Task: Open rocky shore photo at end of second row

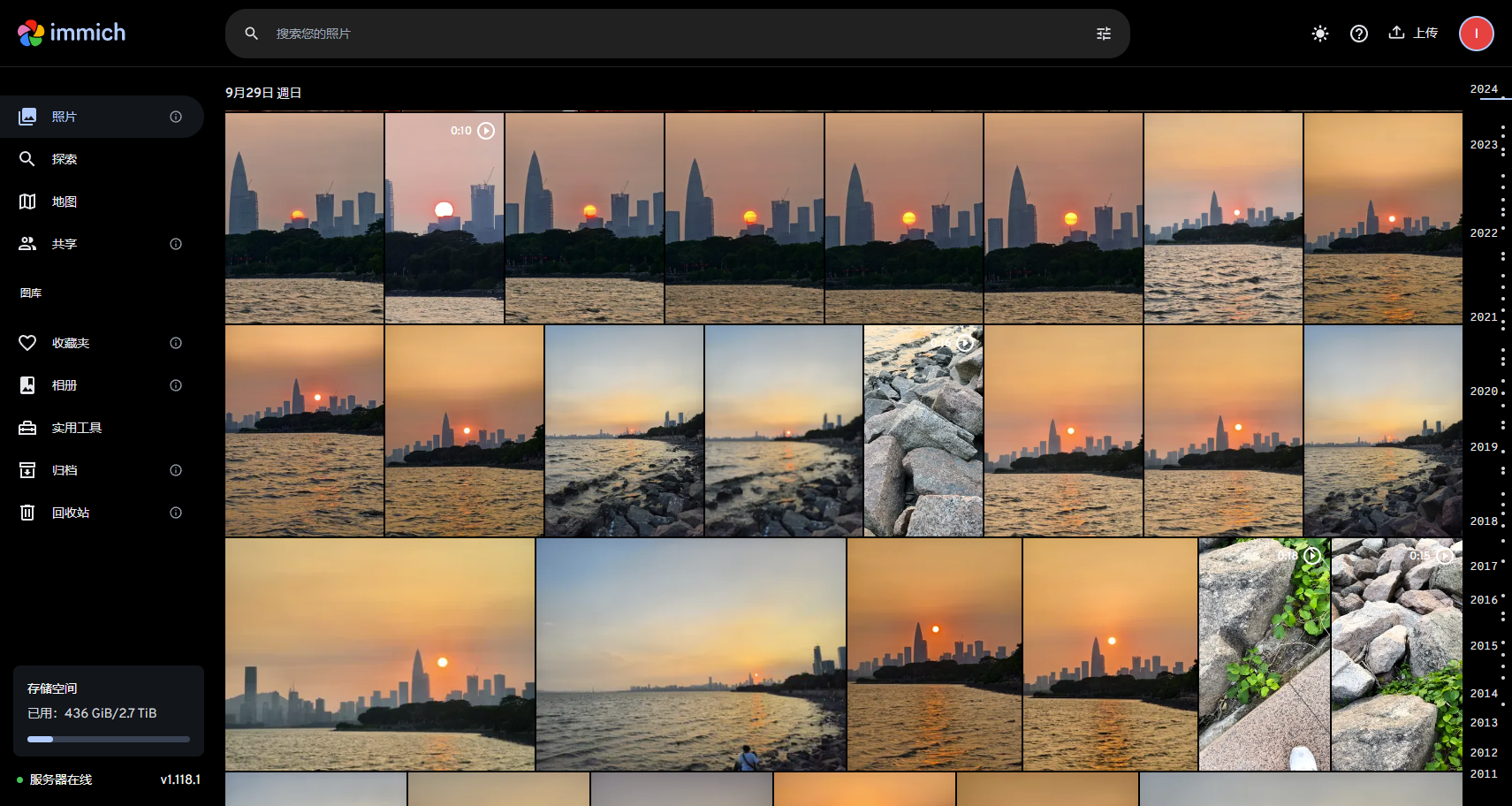Action: coord(1383,430)
